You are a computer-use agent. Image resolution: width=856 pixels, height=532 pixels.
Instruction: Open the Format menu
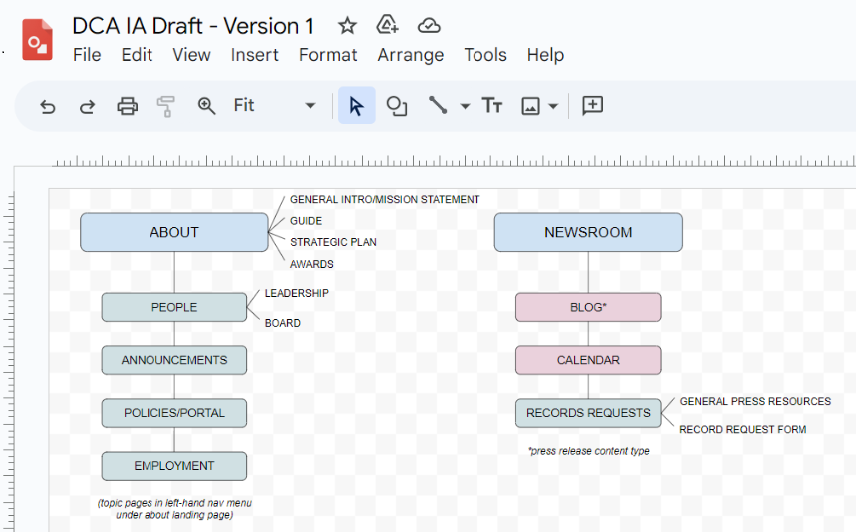point(328,55)
